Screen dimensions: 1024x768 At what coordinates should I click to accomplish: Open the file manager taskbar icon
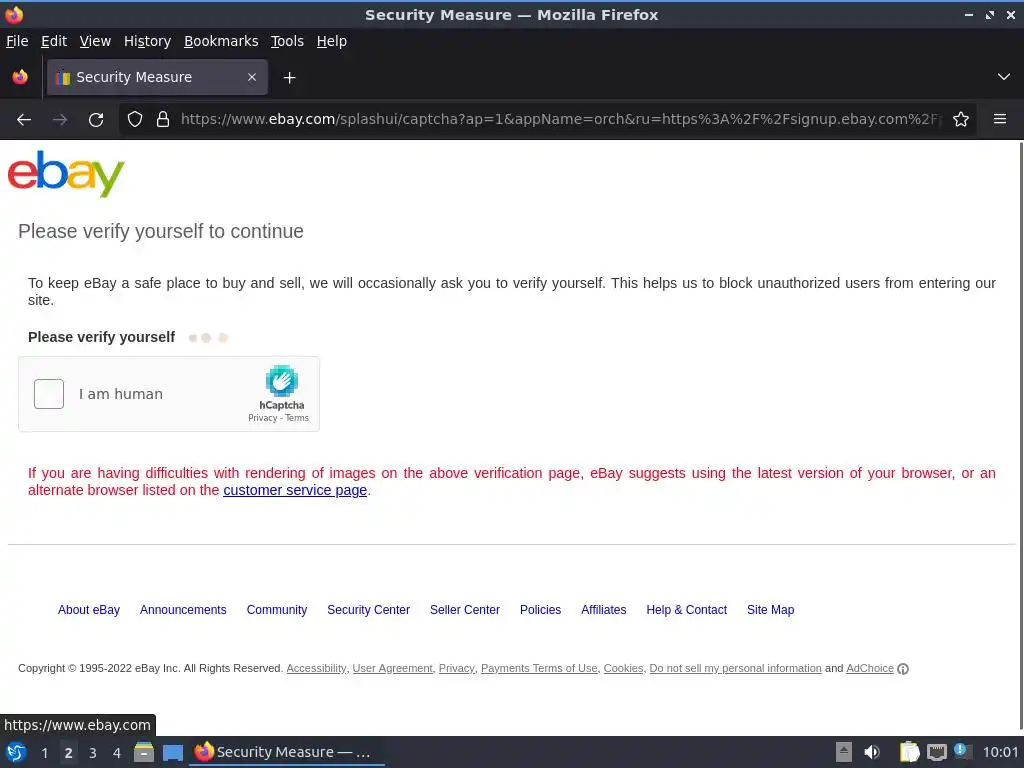coord(144,752)
